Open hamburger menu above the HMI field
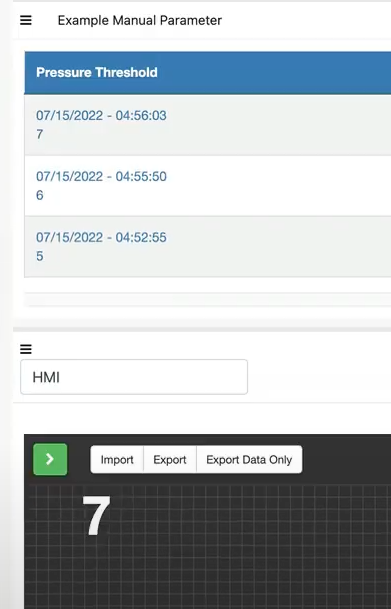The height and width of the screenshot is (609, 391). (26, 349)
